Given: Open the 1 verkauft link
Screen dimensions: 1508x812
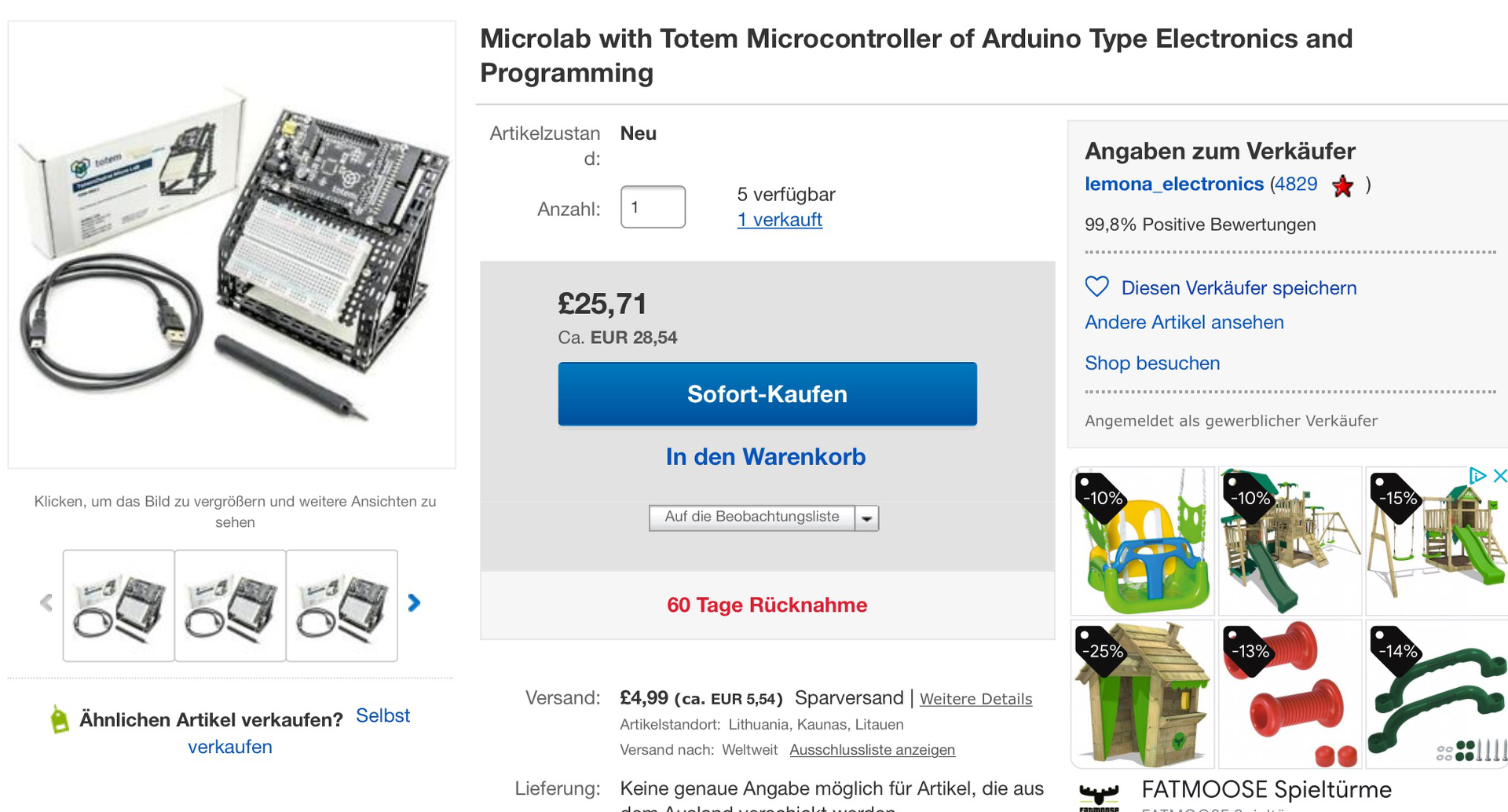Looking at the screenshot, I should tap(779, 220).
